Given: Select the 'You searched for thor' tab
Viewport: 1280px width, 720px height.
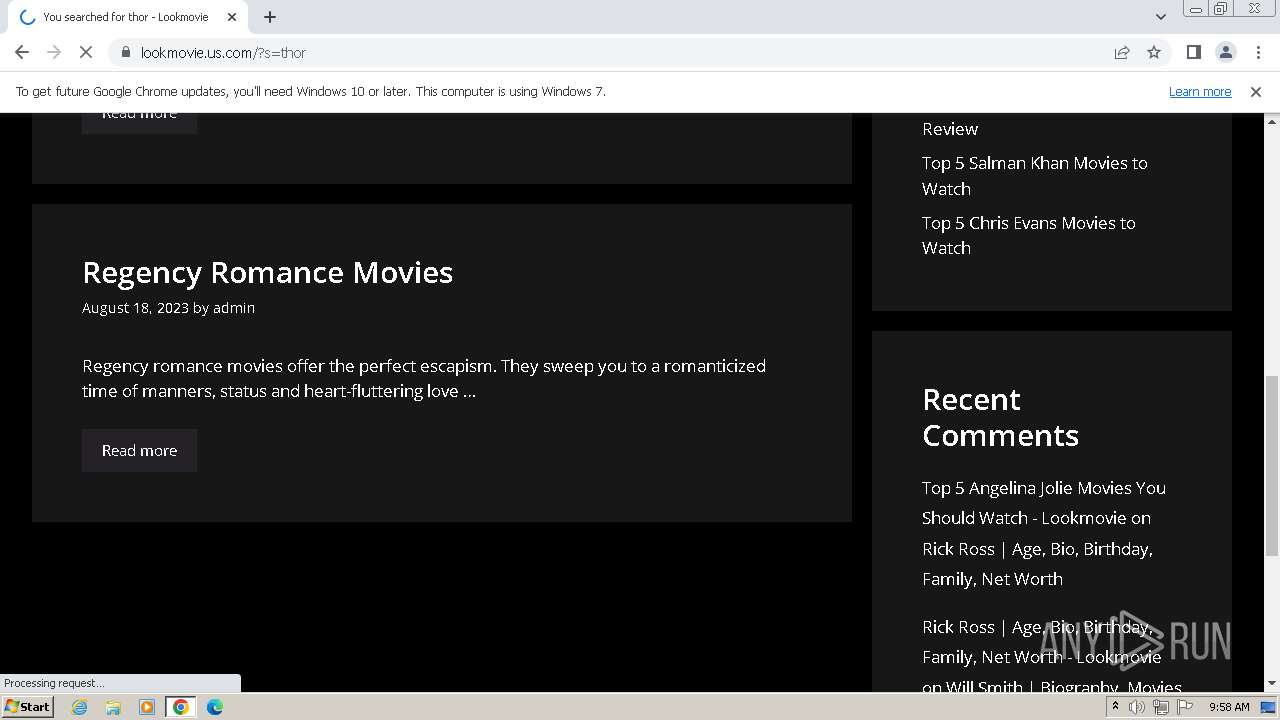Looking at the screenshot, I should 126,17.
